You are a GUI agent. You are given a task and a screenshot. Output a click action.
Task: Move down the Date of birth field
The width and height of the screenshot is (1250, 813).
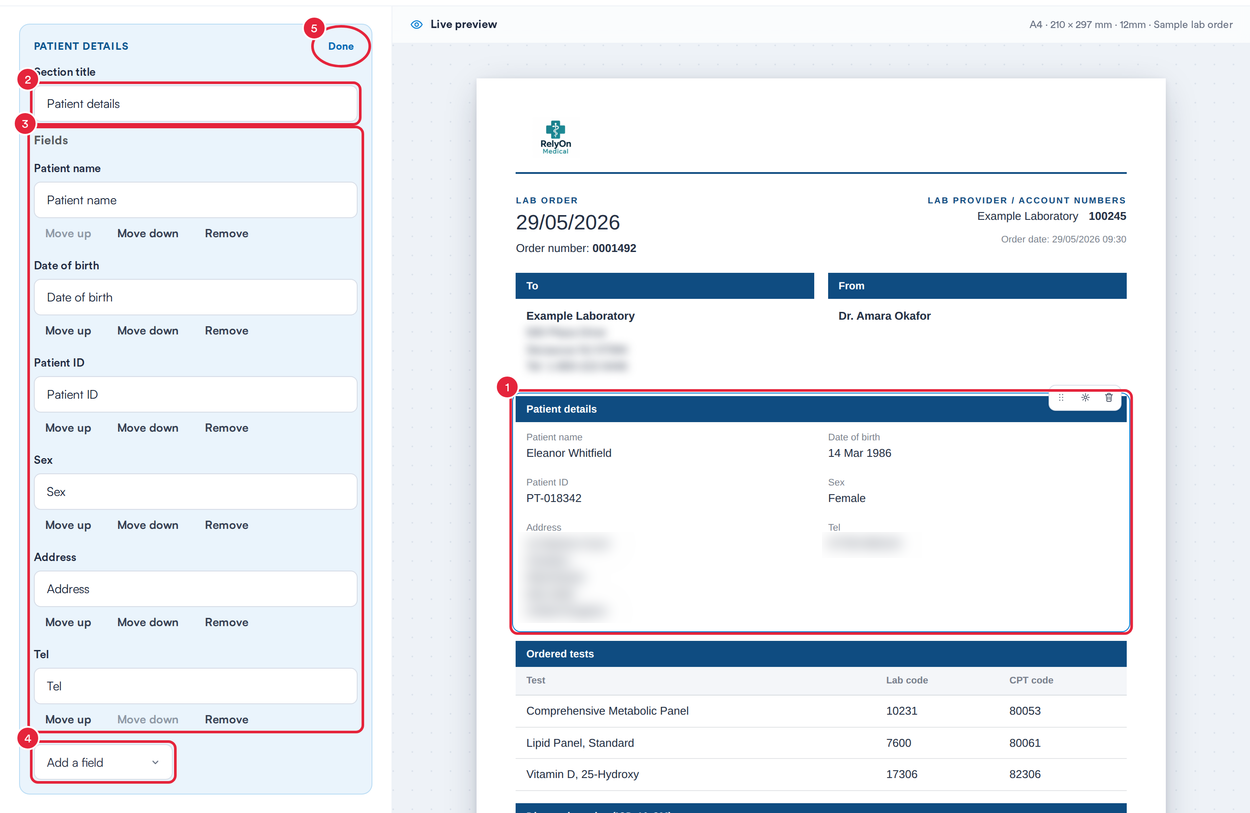148,330
